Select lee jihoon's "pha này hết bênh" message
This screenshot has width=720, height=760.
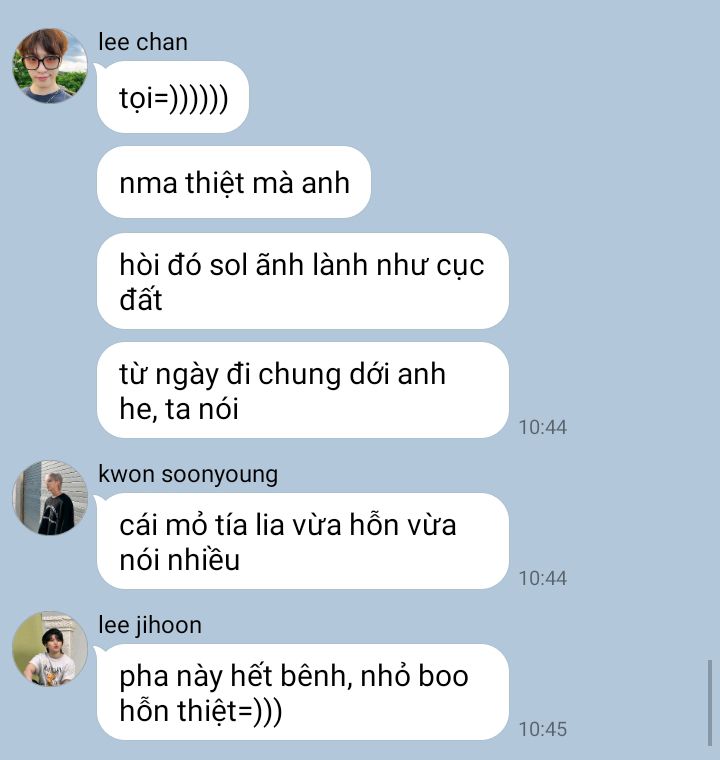coord(303,692)
